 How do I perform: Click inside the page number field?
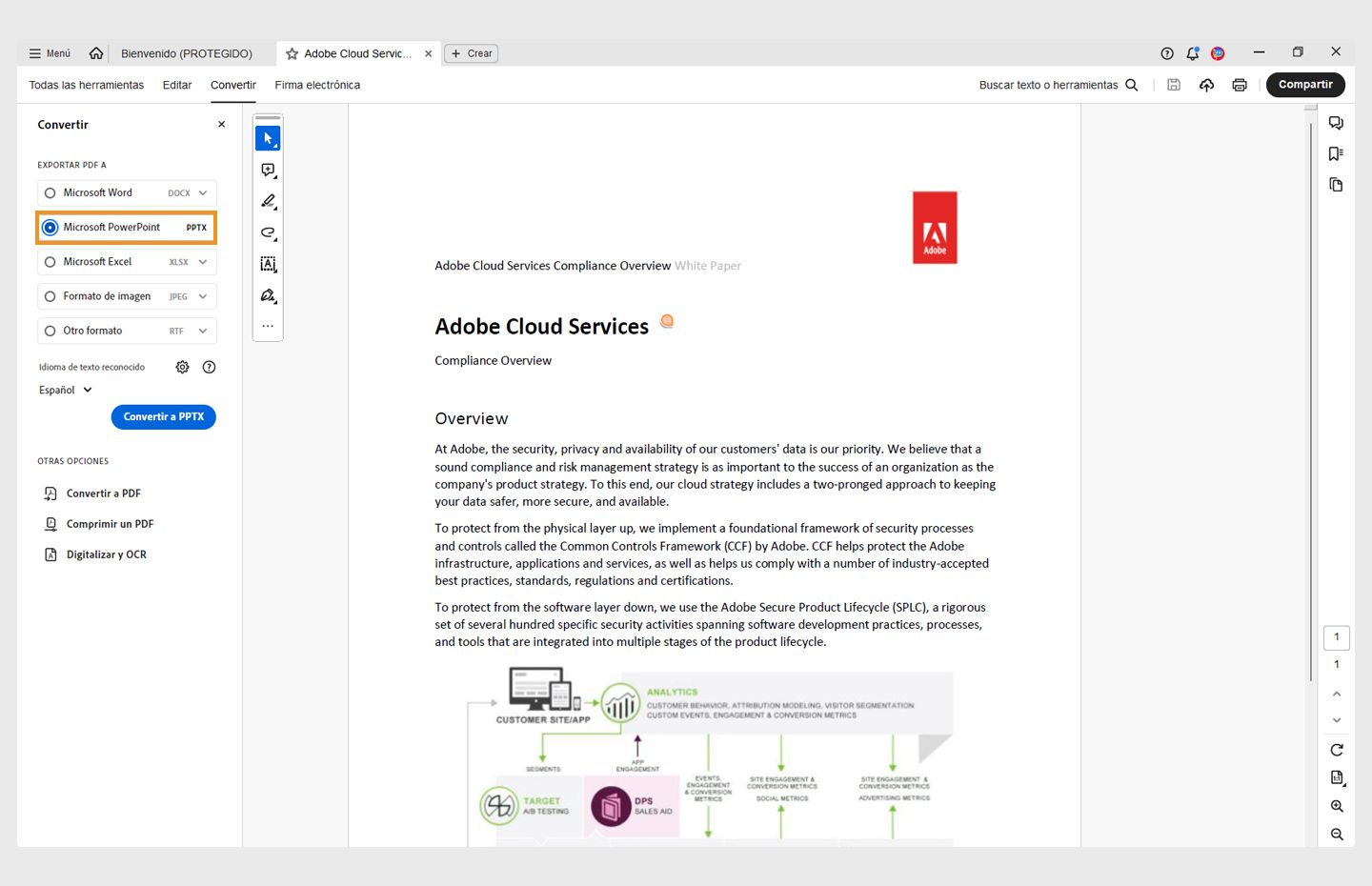point(1336,636)
